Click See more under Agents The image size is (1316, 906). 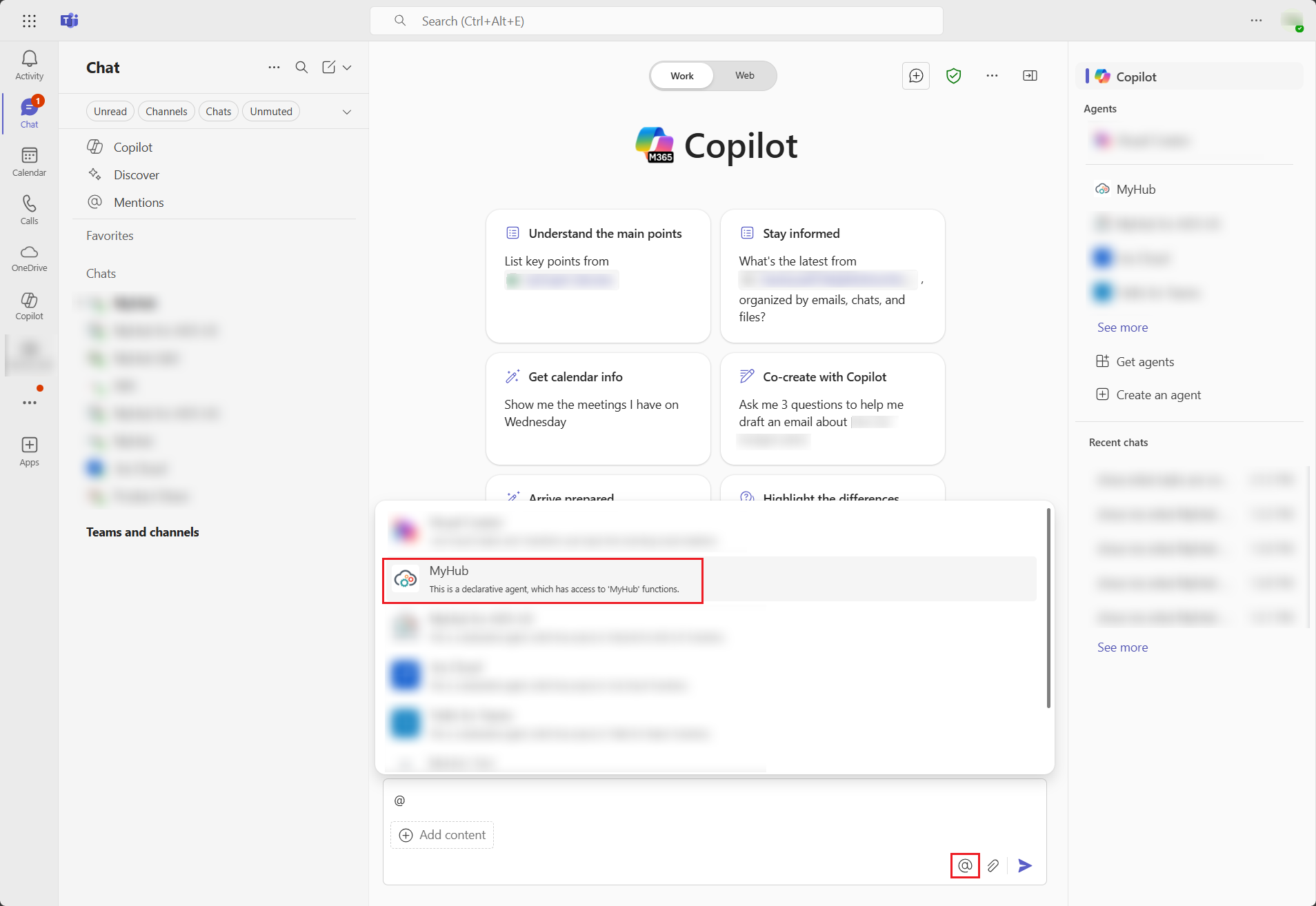(x=1122, y=328)
